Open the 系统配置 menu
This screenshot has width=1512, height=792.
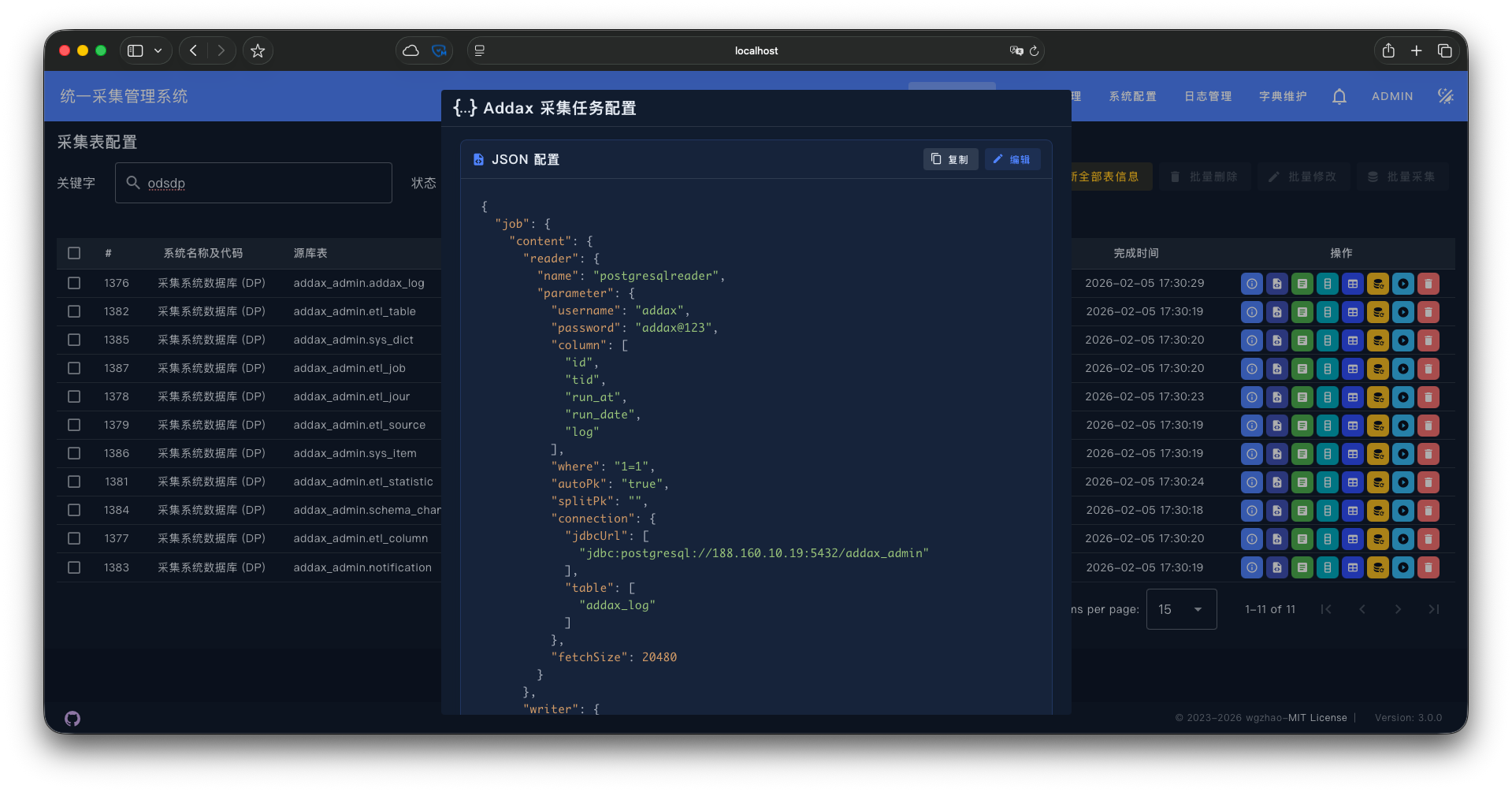(1132, 96)
